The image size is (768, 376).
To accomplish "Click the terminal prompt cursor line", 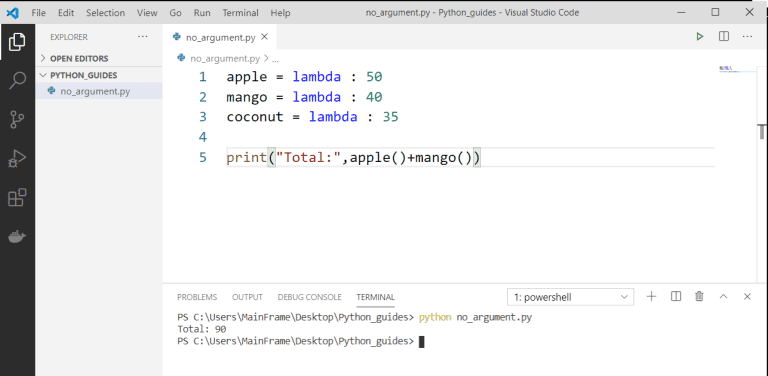I will [301, 341].
